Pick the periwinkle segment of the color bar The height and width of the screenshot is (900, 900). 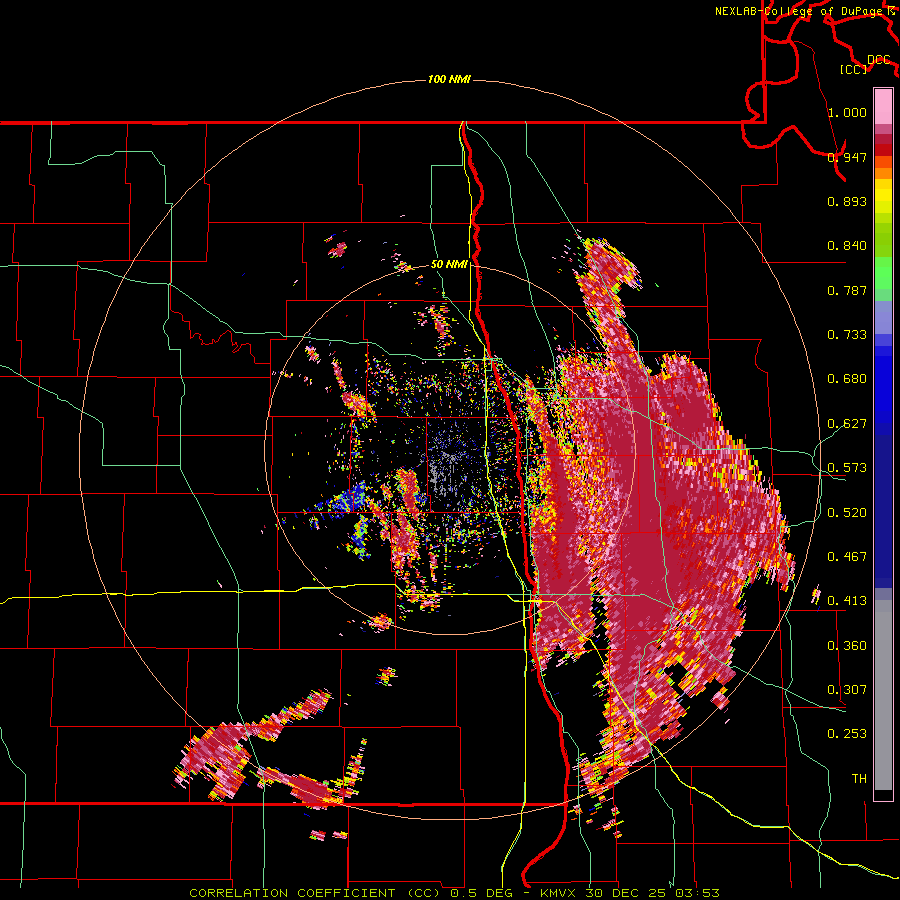coord(883,317)
